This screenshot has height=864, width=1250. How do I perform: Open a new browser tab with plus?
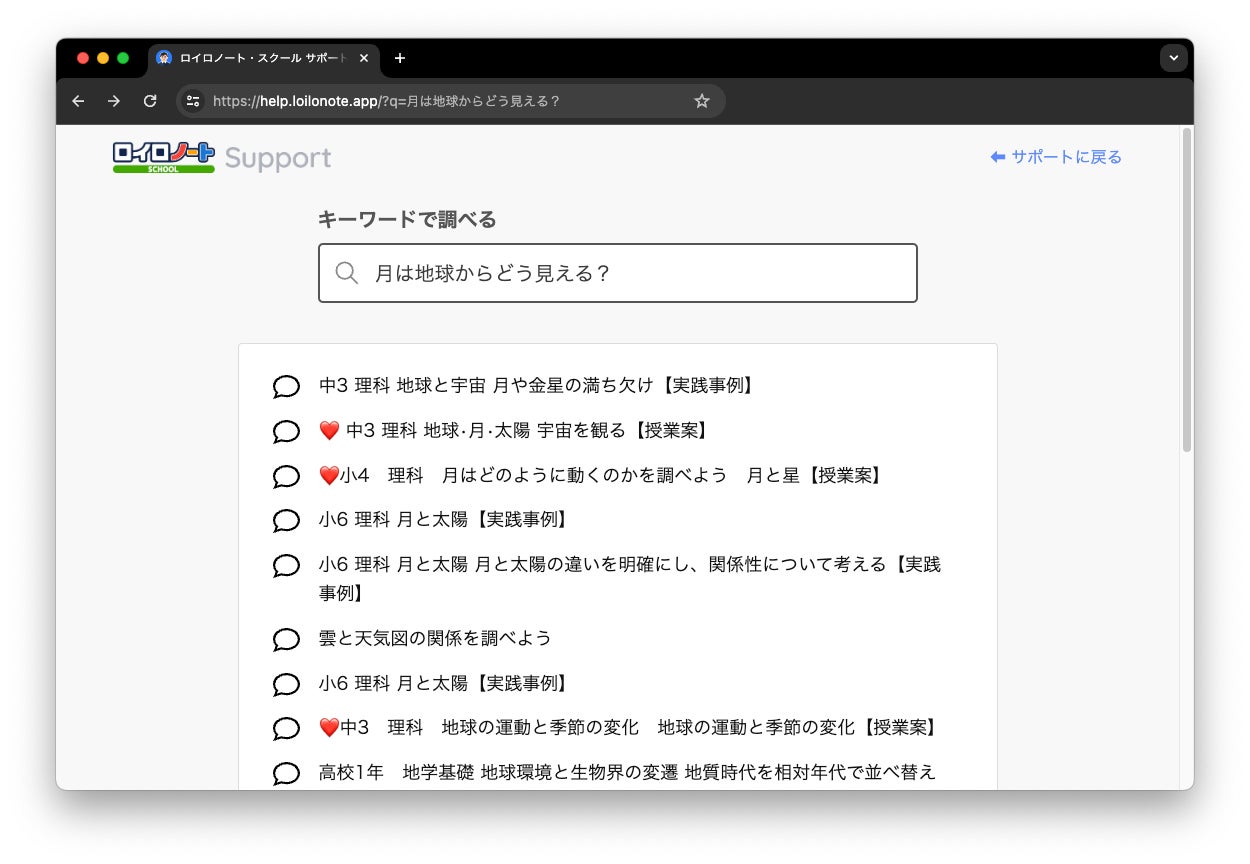(x=400, y=58)
